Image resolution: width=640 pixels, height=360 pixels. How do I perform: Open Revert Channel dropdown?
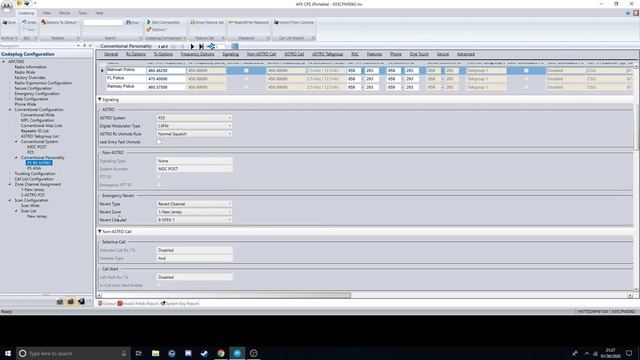(x=194, y=220)
